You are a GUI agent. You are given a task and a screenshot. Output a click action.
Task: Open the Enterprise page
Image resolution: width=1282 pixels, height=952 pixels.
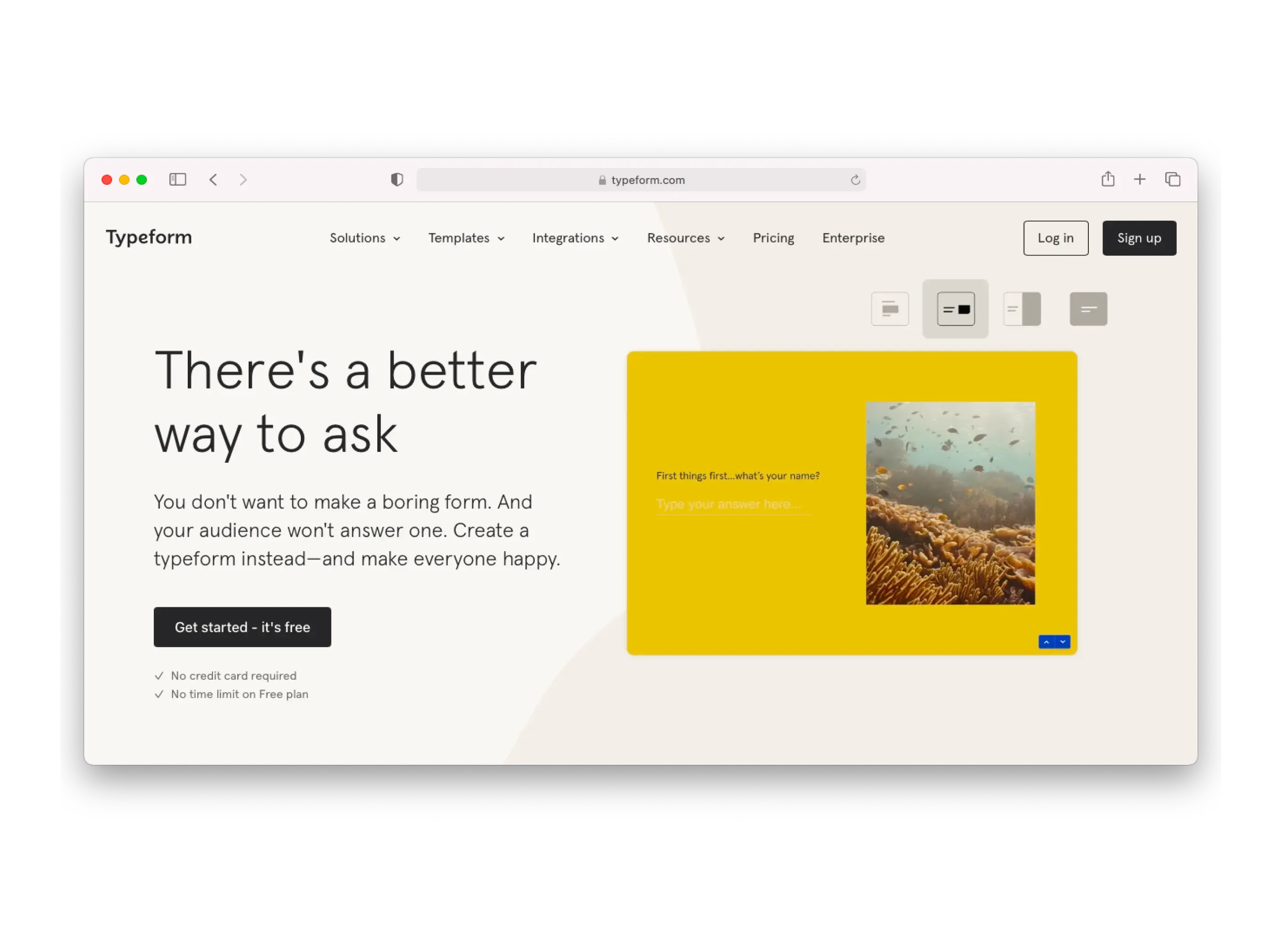point(853,238)
